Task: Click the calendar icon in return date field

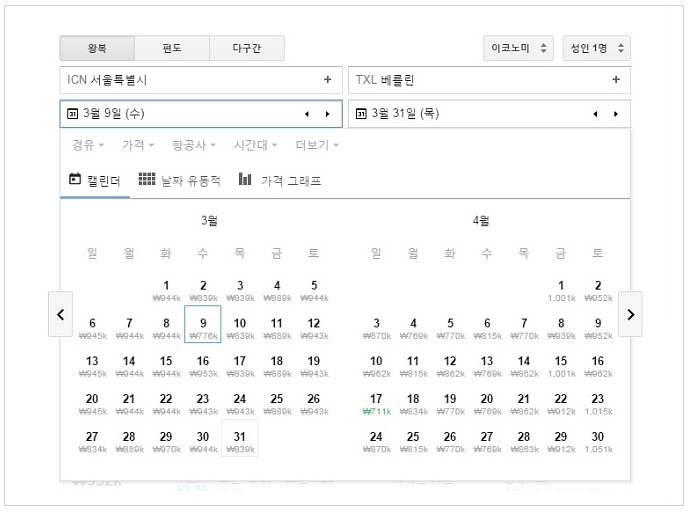Action: pos(361,114)
